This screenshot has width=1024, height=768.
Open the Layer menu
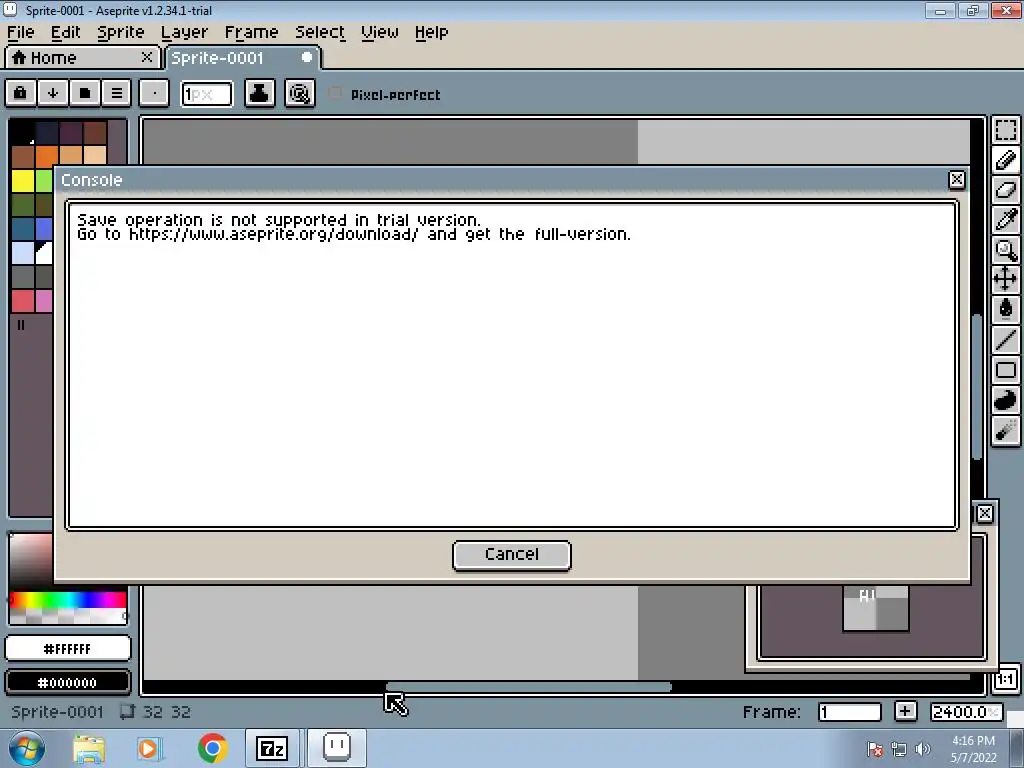click(x=184, y=32)
